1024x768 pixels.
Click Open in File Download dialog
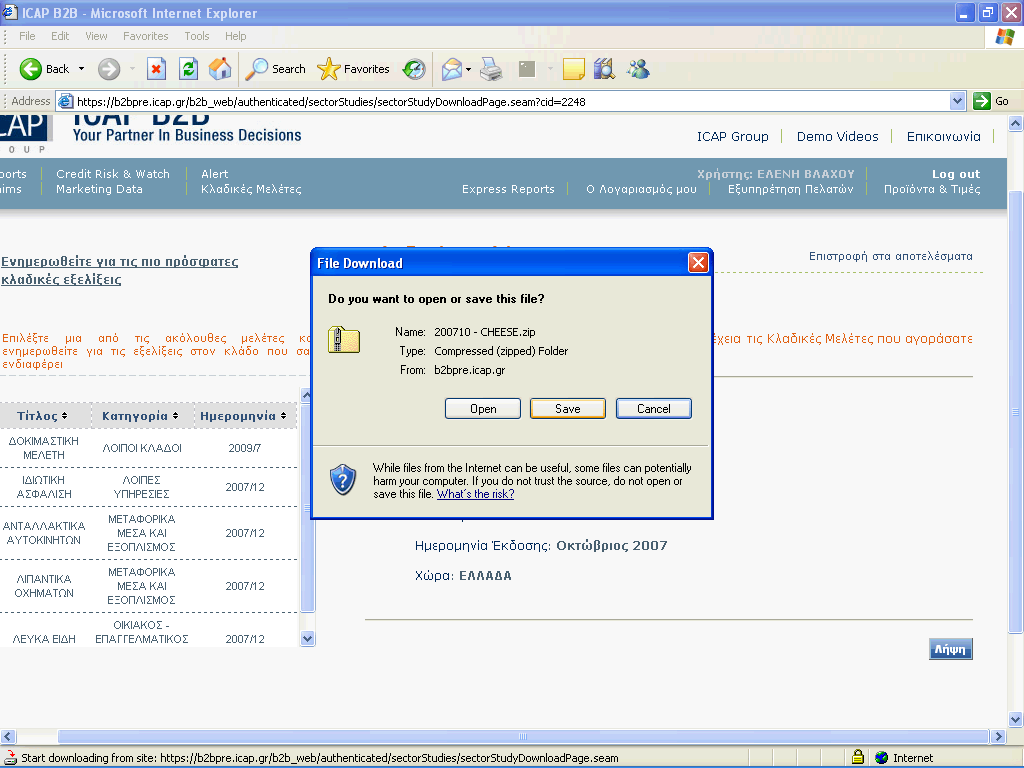pos(483,409)
